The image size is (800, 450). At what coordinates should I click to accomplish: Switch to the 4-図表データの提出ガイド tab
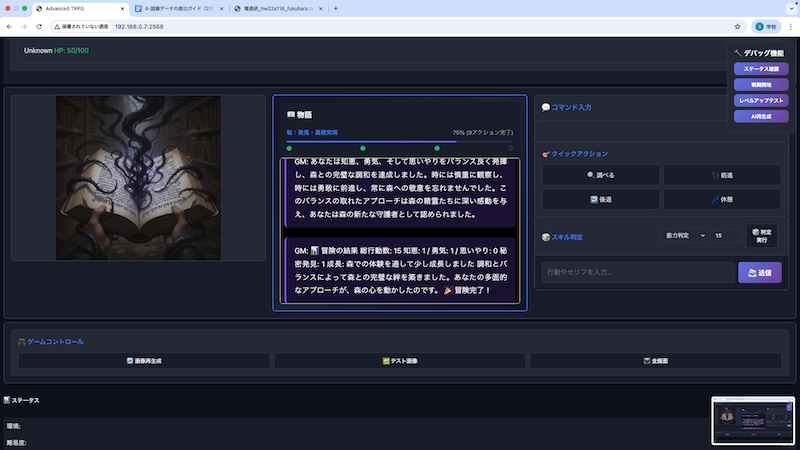179,9
